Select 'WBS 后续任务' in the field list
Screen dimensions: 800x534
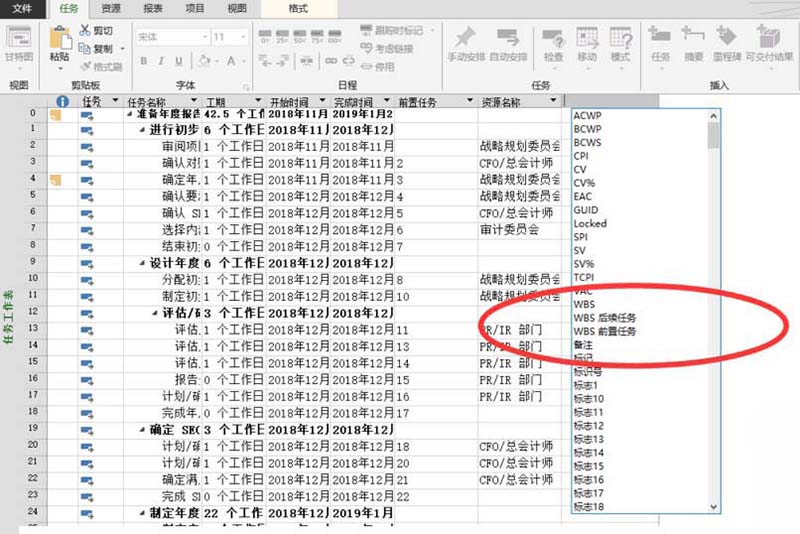(x=605, y=318)
